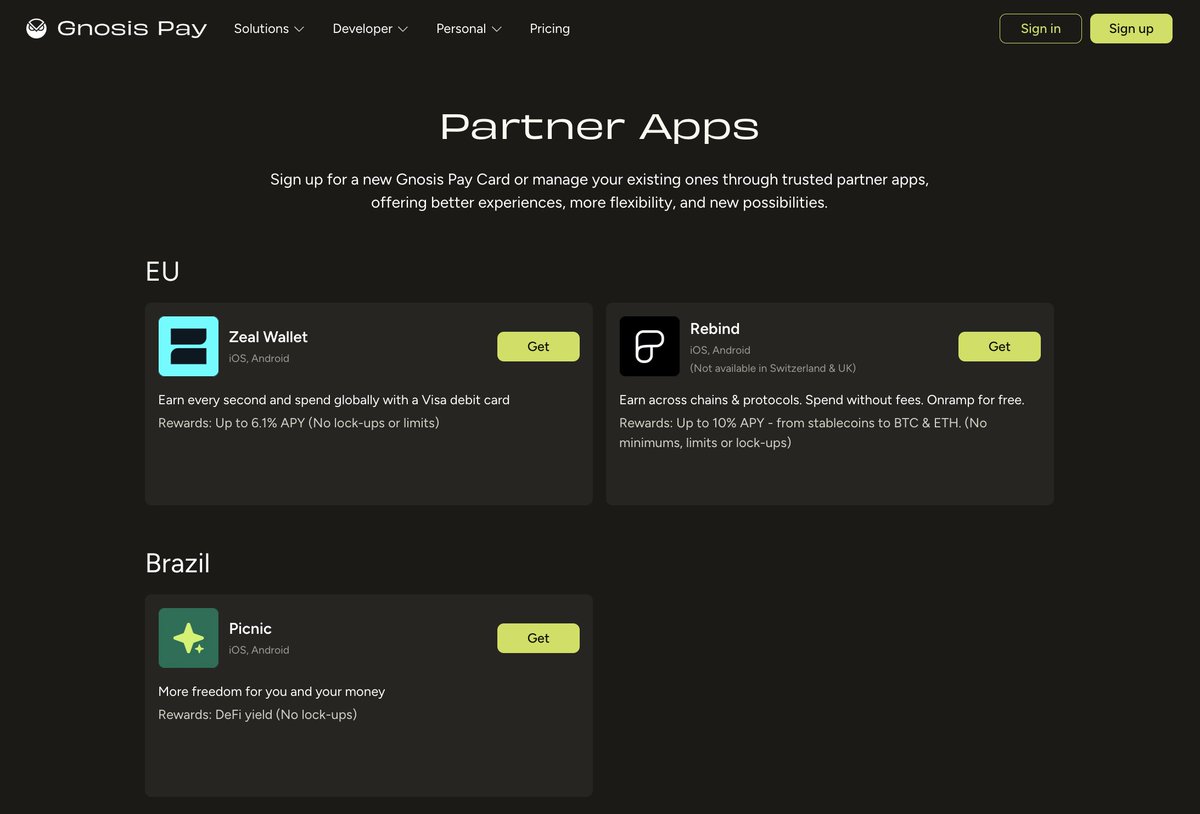
Task: Get the Picnic app
Action: tap(538, 638)
